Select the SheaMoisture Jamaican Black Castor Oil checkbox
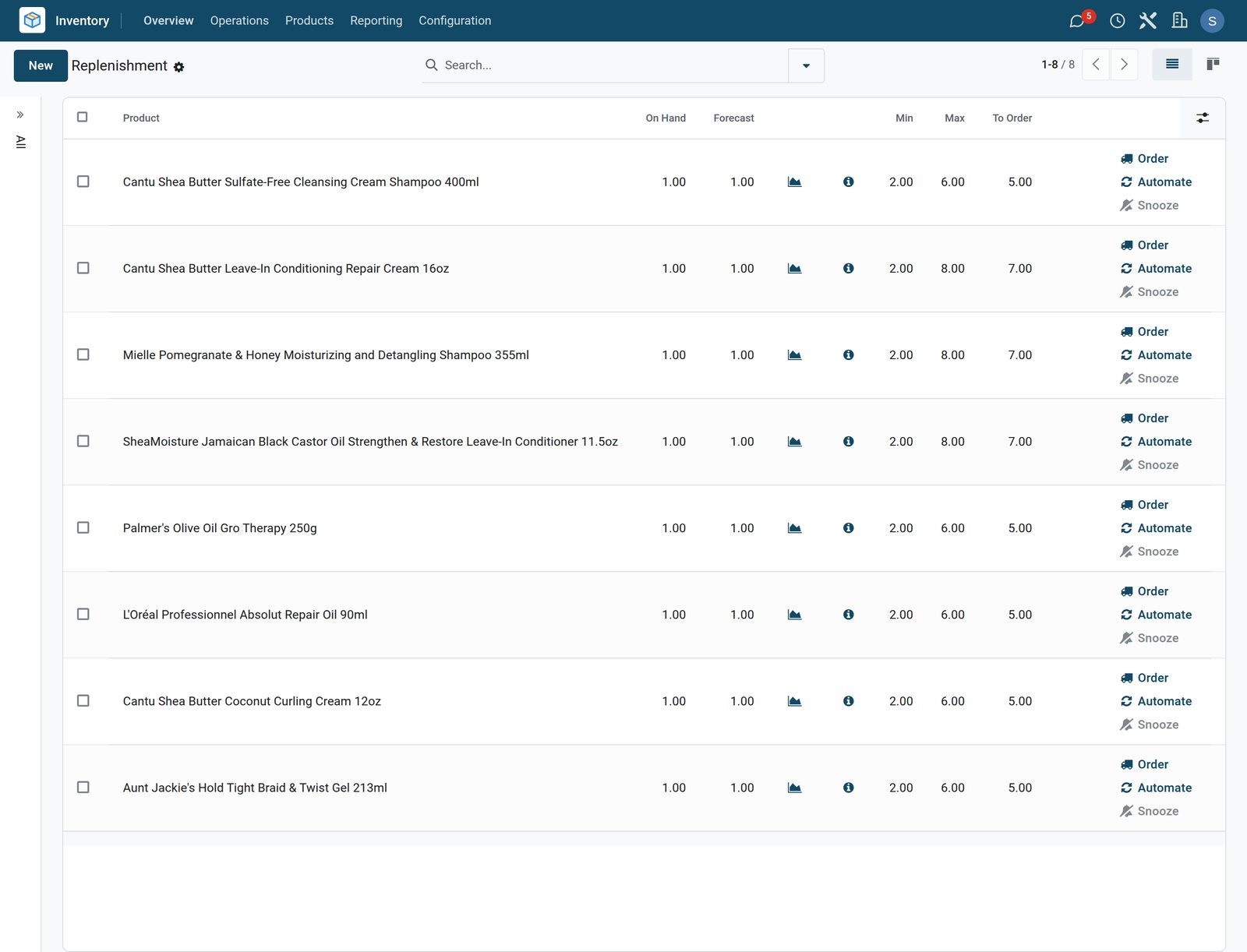Image resolution: width=1247 pixels, height=952 pixels. tap(83, 441)
